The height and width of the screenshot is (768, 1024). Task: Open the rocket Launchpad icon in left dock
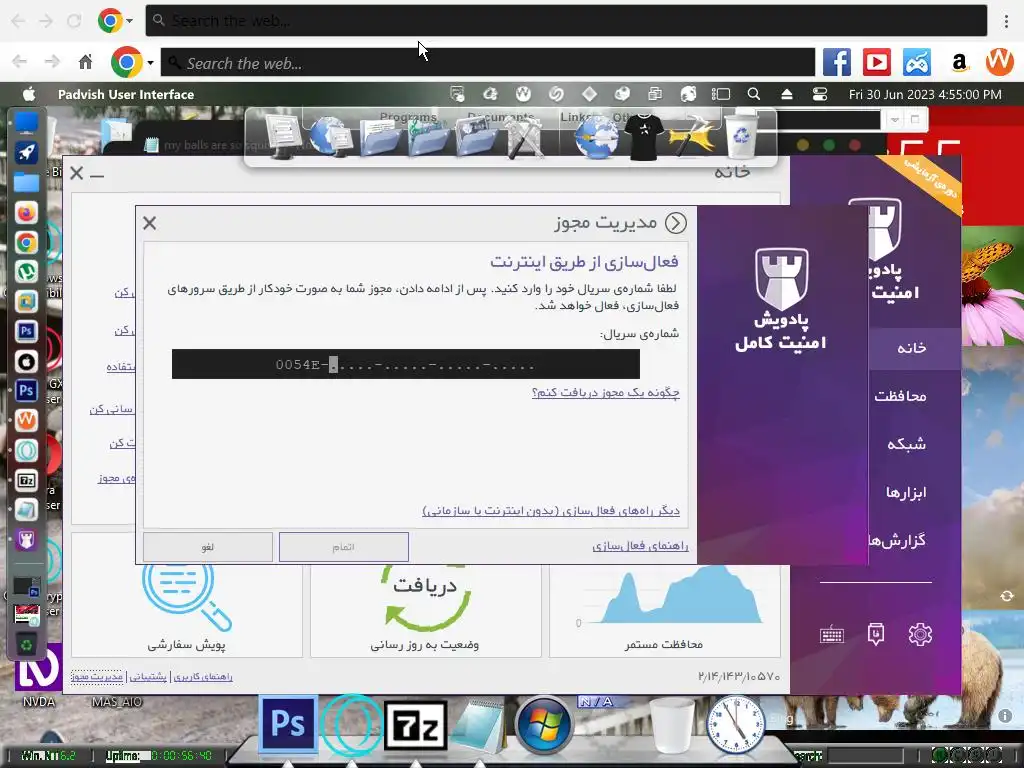pyautogui.click(x=26, y=153)
